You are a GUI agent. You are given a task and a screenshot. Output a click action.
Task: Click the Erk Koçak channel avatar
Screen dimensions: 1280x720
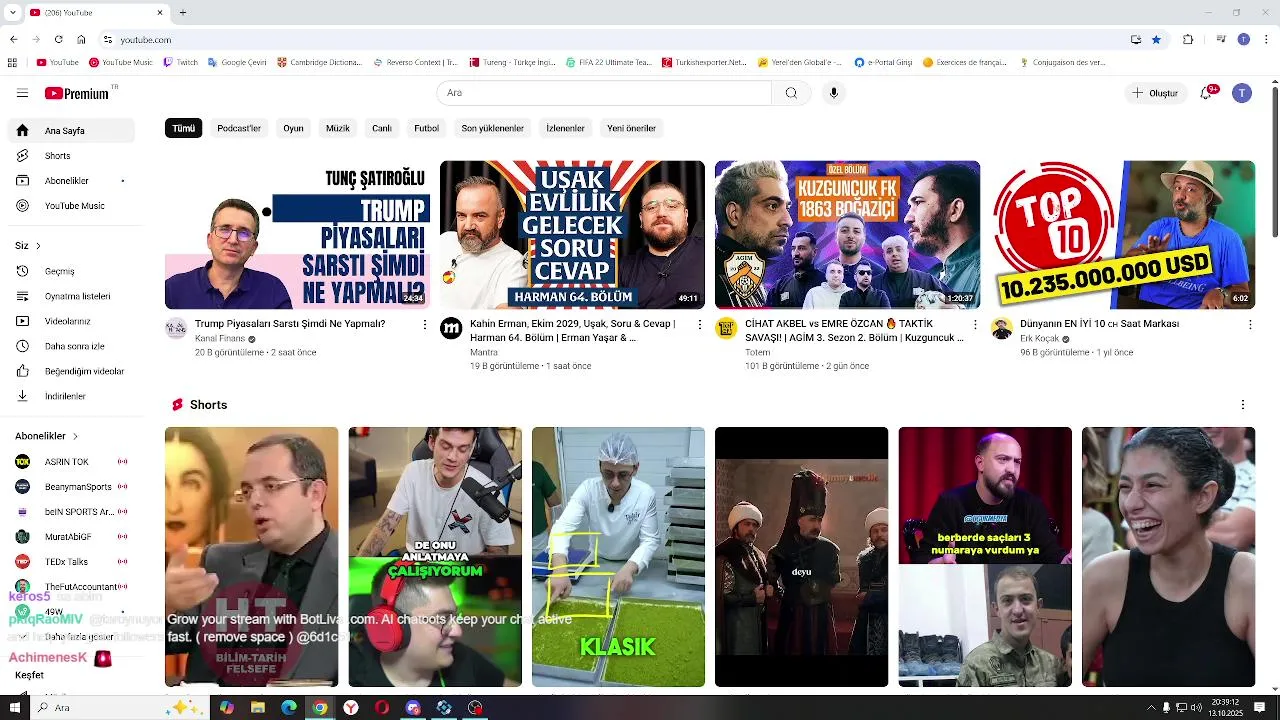pyautogui.click(x=1001, y=329)
